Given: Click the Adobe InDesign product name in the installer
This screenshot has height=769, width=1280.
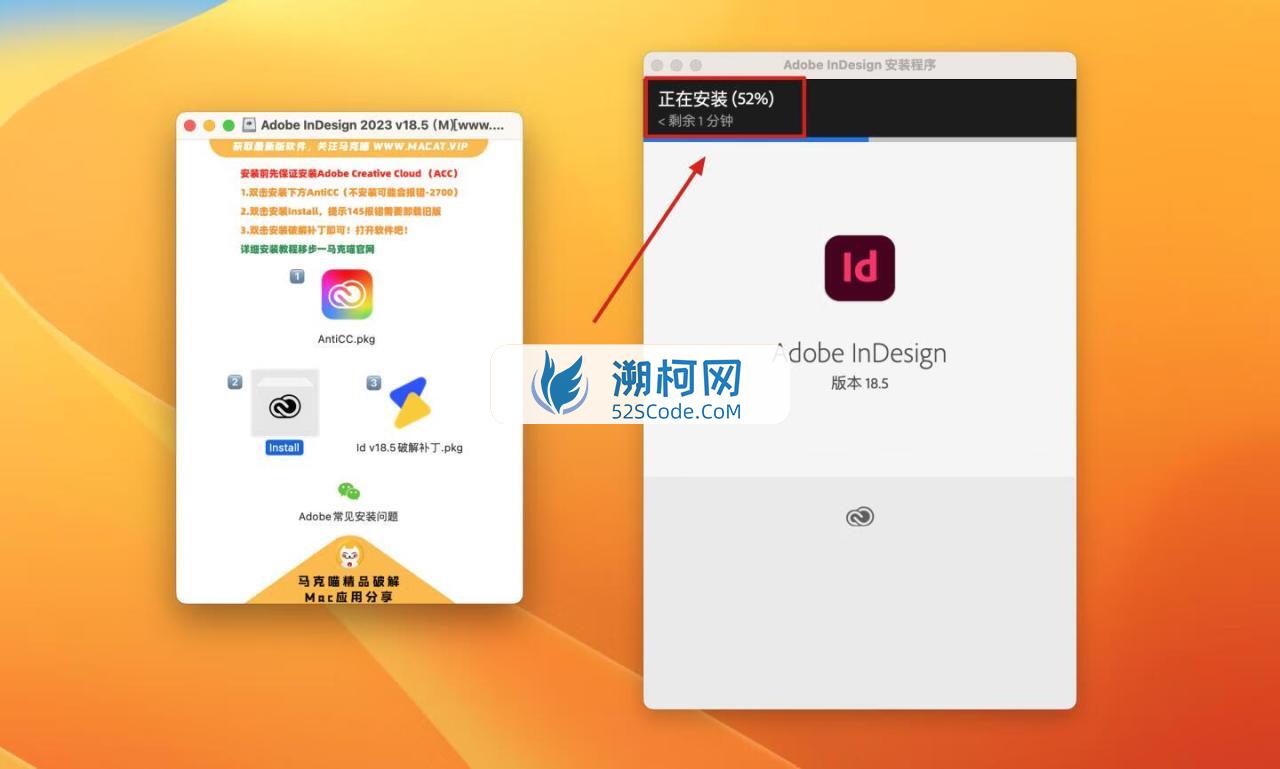Looking at the screenshot, I should coord(860,353).
